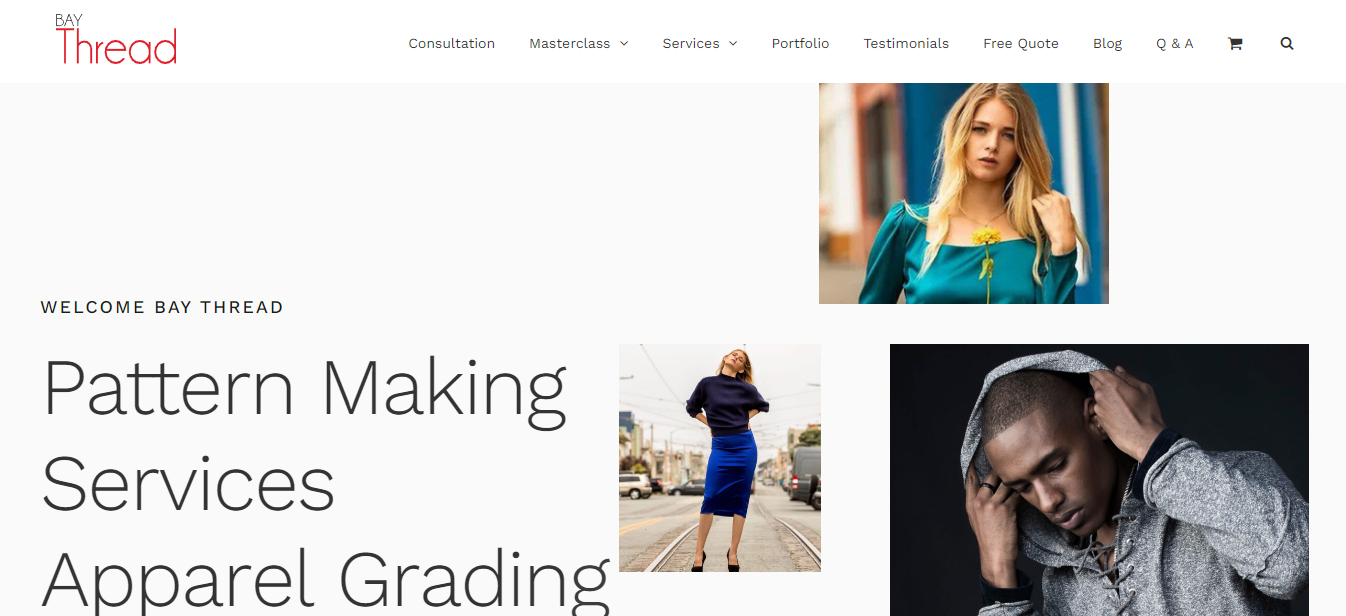The image size is (1346, 616).
Task: Open the Q & A page
Action: pos(1175,44)
